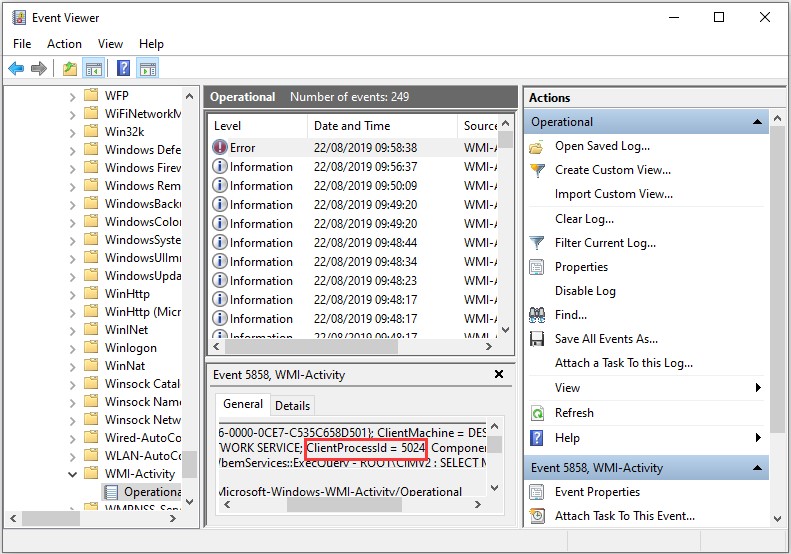Click the Create Custom View funnel icon
This screenshot has height=554, width=791.
coord(537,171)
